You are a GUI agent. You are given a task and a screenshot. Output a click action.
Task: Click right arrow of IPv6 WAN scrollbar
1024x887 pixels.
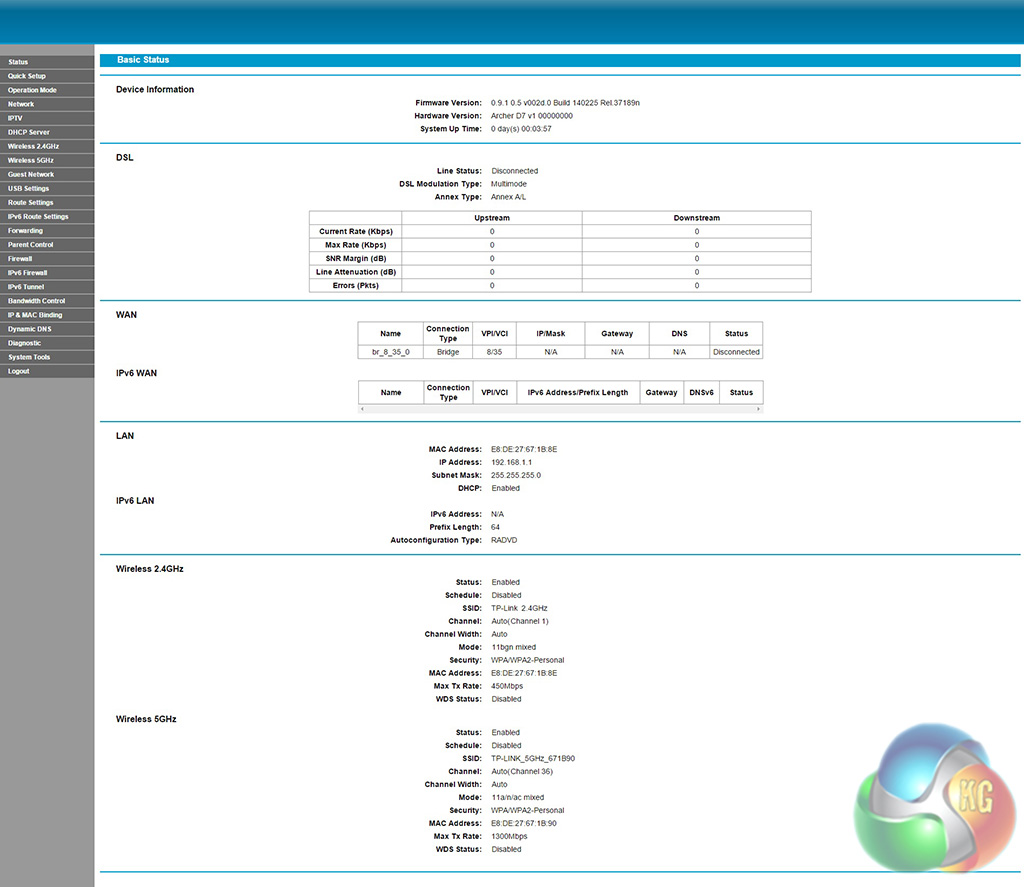(759, 409)
